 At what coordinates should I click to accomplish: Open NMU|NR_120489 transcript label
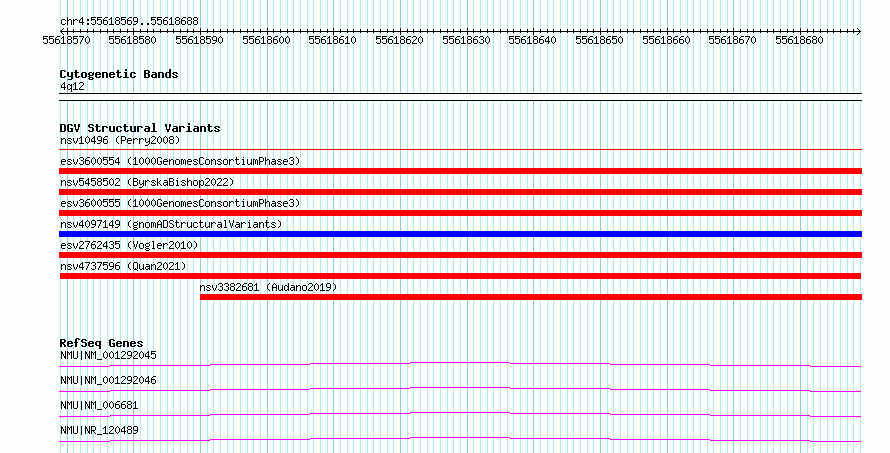[99, 430]
